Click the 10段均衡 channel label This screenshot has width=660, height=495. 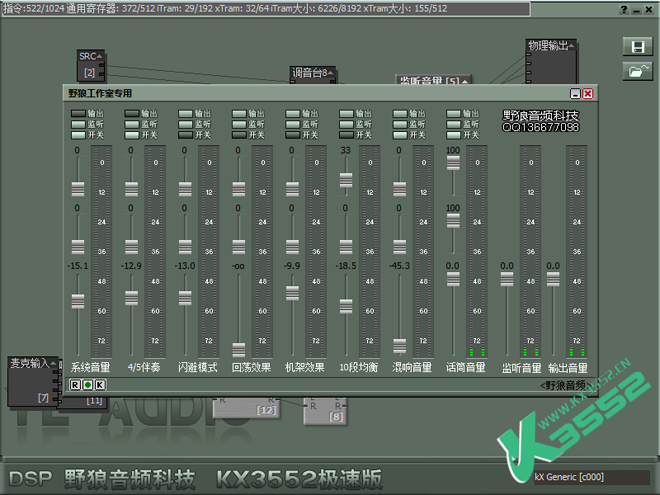(359, 367)
